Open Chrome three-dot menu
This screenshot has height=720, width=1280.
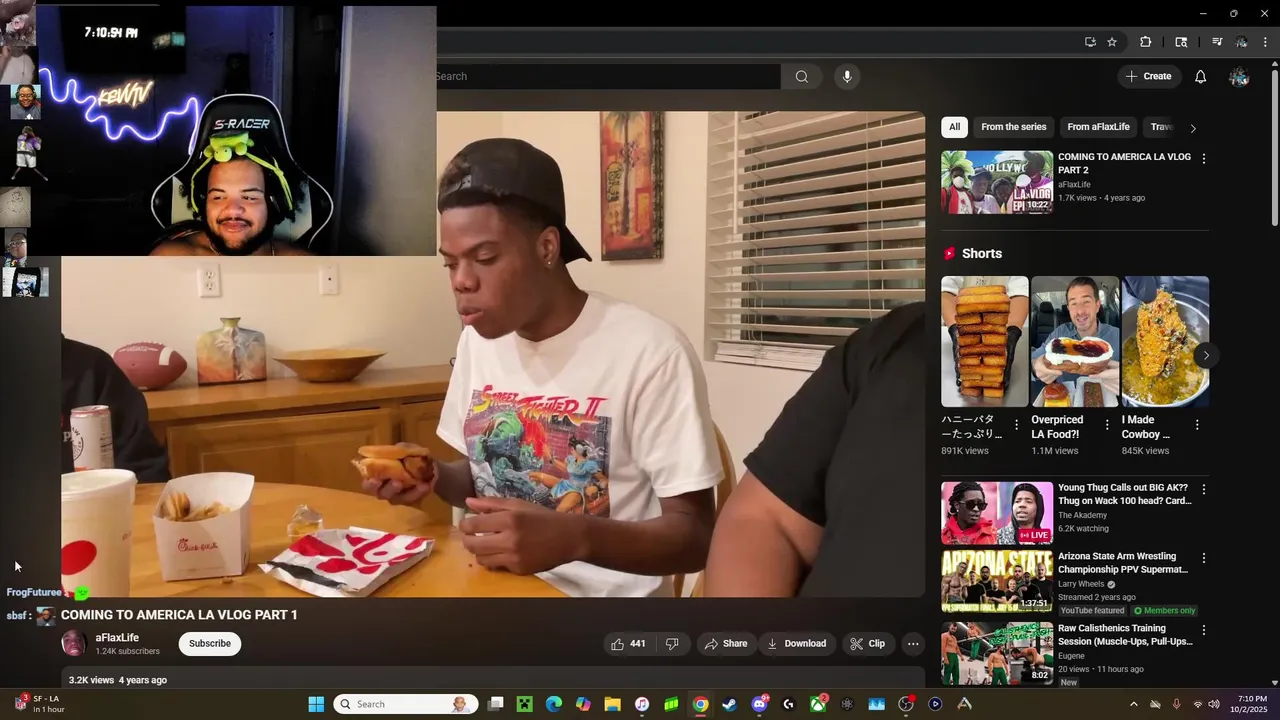click(1265, 42)
